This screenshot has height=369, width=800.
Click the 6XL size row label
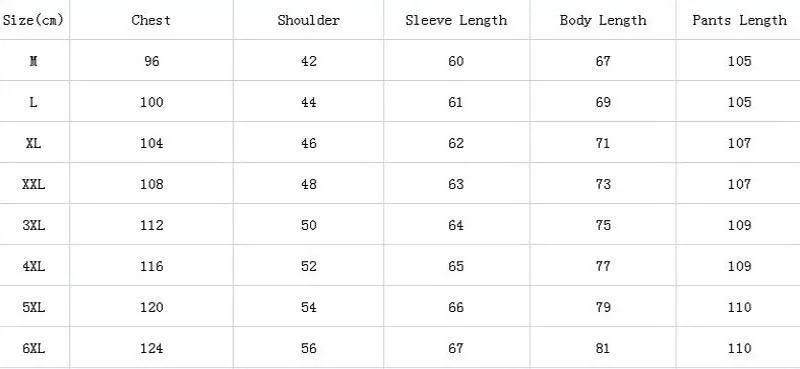(33, 349)
